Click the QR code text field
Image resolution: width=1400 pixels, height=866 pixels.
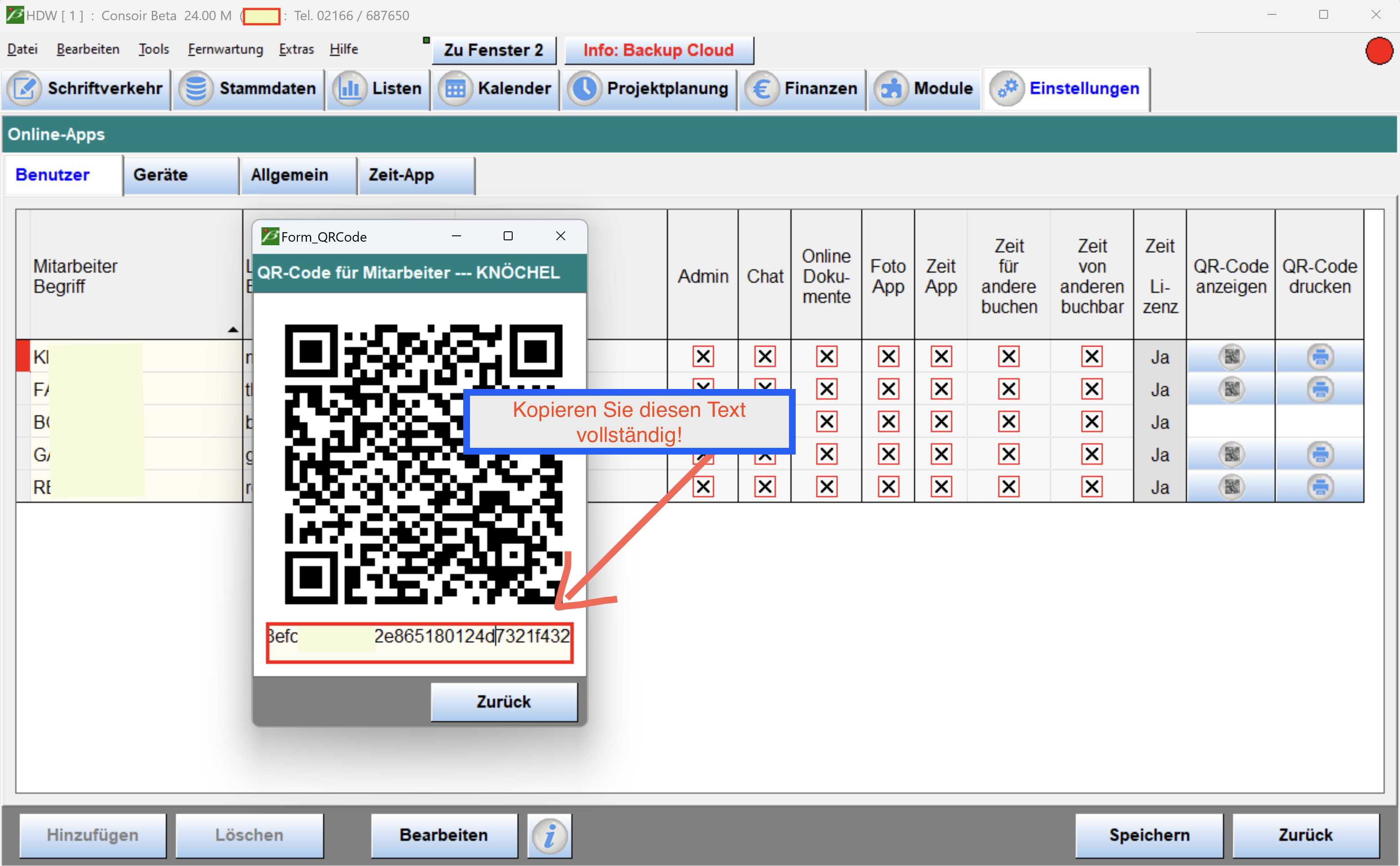[x=419, y=643]
